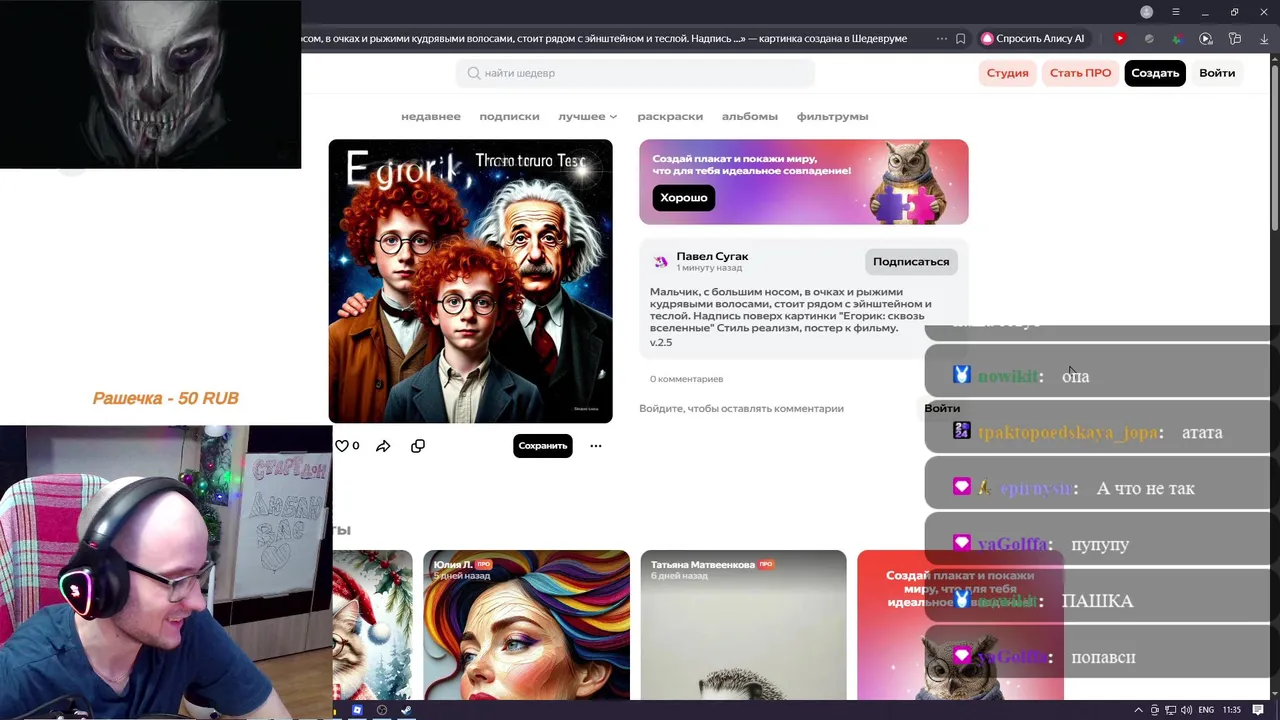Switch to the подписки tab
This screenshot has height=720, width=1280.
(509, 116)
